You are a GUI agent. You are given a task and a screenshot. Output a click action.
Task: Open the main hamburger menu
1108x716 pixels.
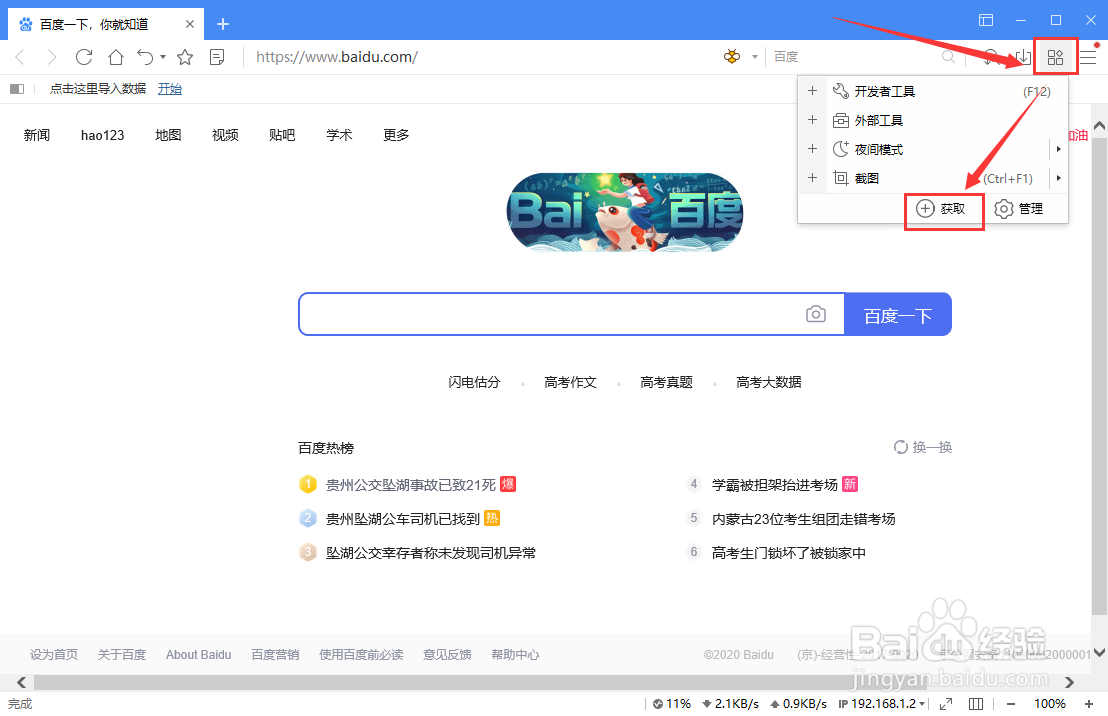click(x=1088, y=57)
